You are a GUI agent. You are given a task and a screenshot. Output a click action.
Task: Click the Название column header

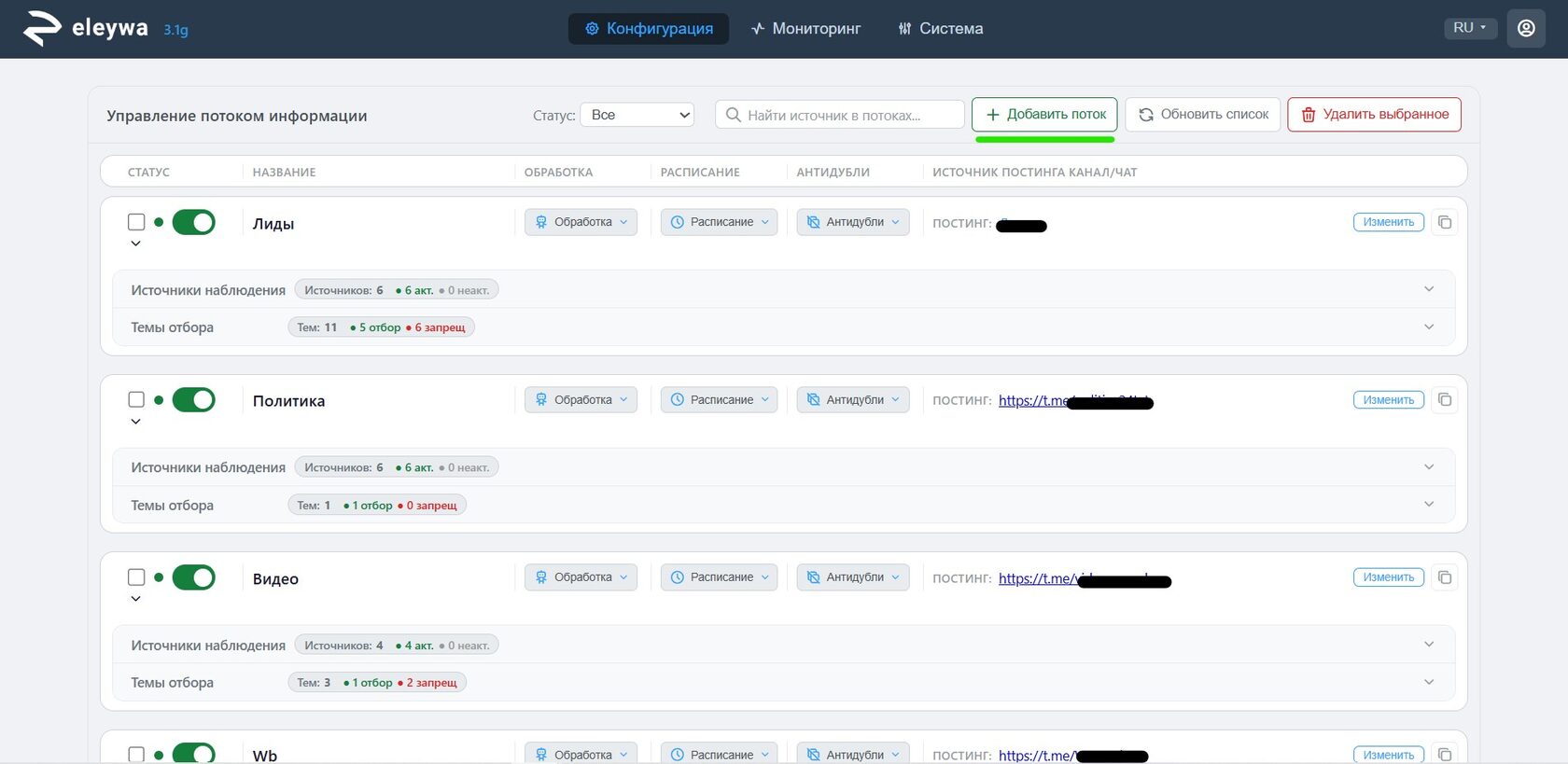pos(284,173)
